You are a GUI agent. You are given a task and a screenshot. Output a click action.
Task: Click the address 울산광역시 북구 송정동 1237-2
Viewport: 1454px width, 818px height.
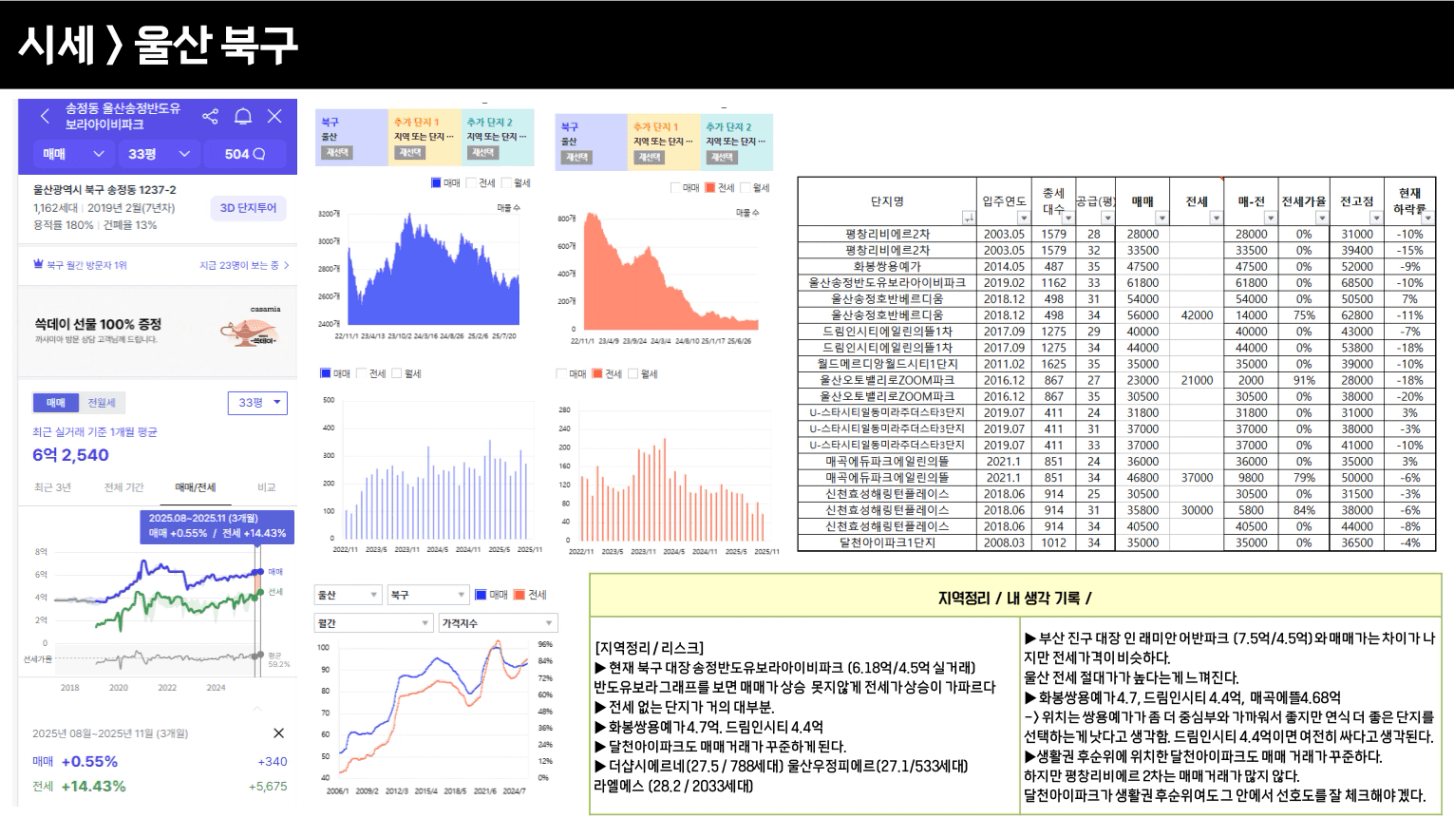104,190
